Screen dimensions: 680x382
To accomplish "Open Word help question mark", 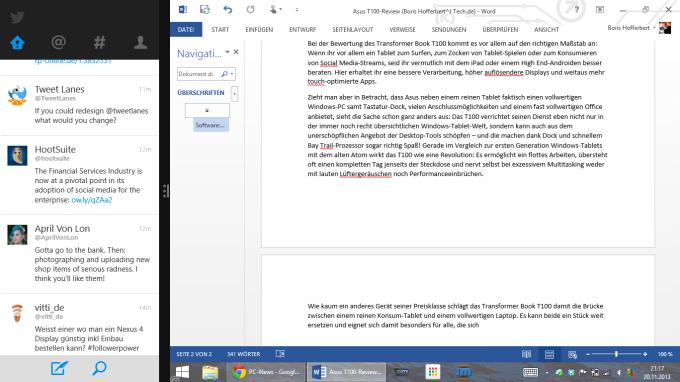I will tap(577, 10).
